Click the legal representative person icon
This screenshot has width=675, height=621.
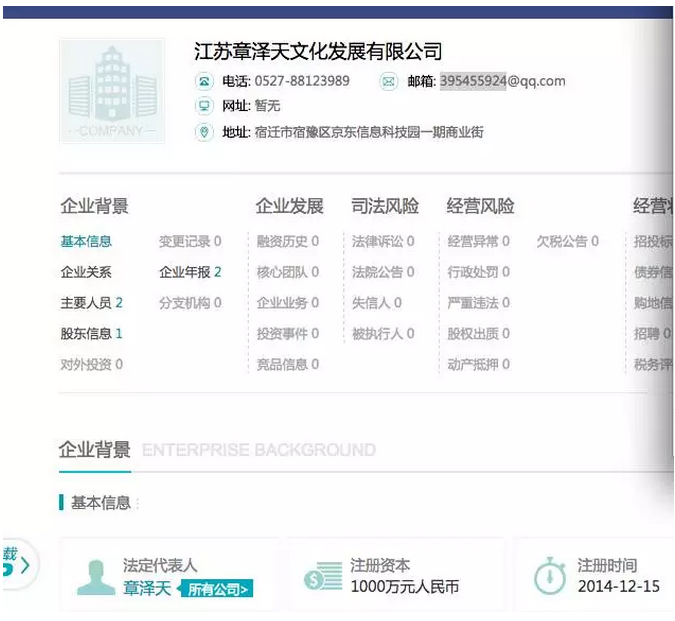tap(96, 577)
